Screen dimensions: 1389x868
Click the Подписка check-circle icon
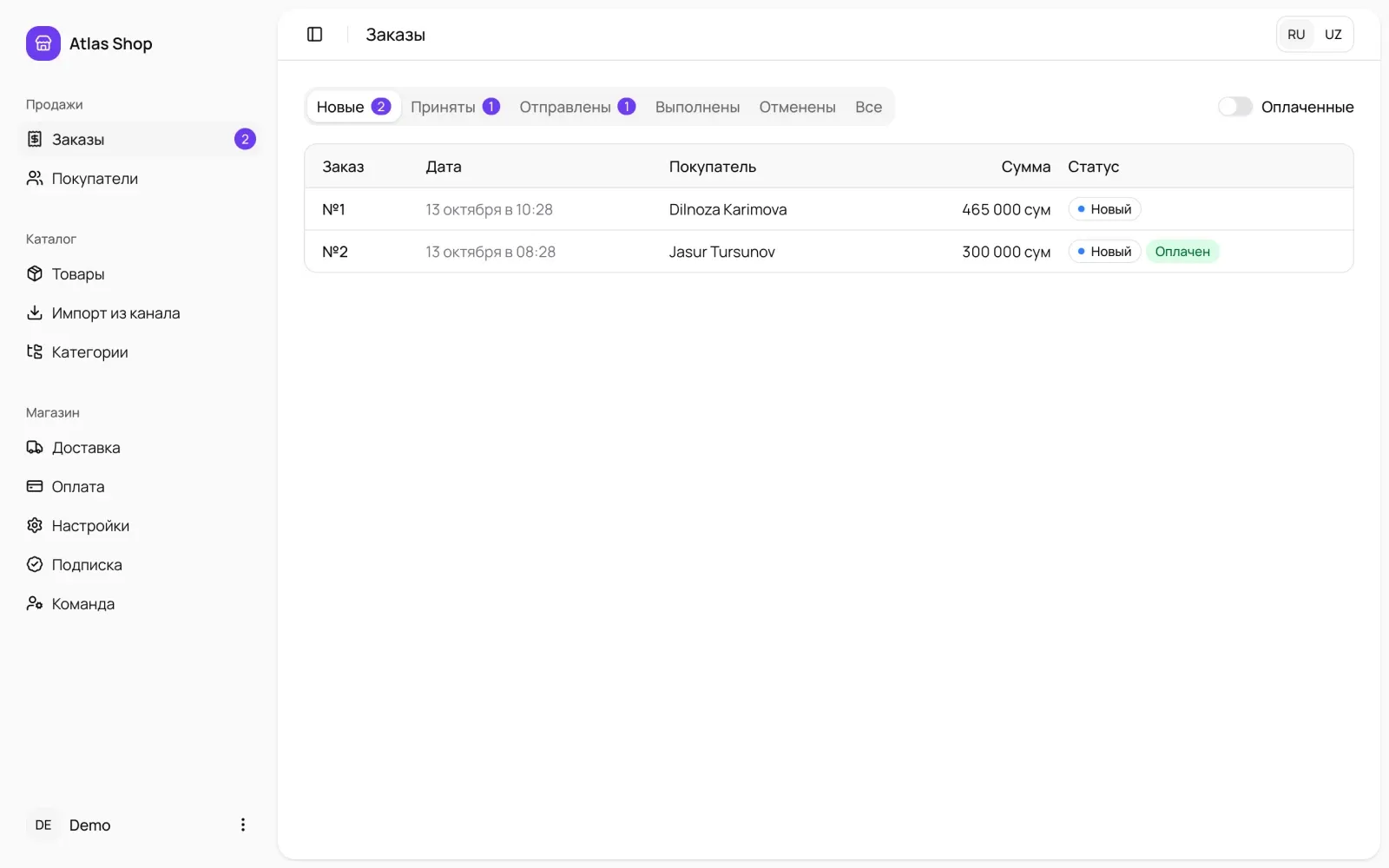coord(35,564)
